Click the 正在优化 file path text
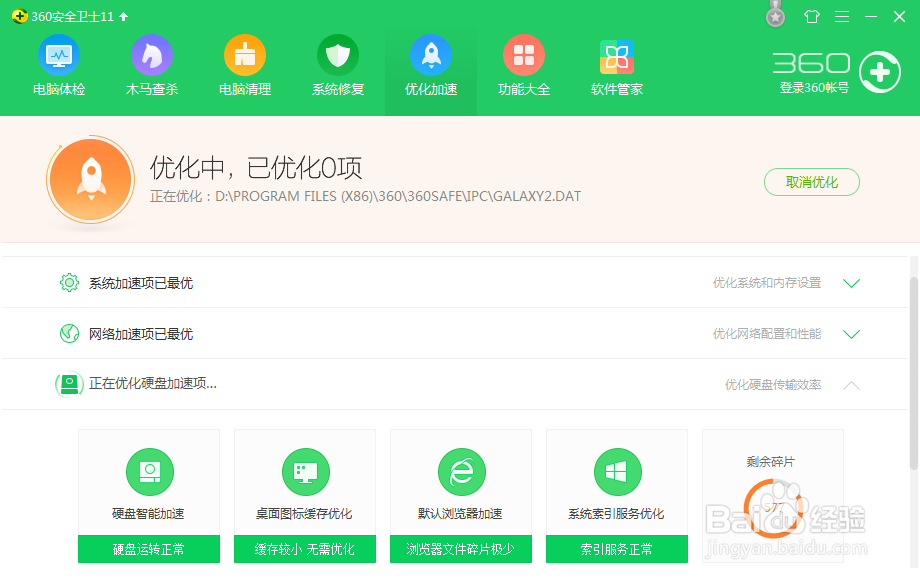 (366, 196)
